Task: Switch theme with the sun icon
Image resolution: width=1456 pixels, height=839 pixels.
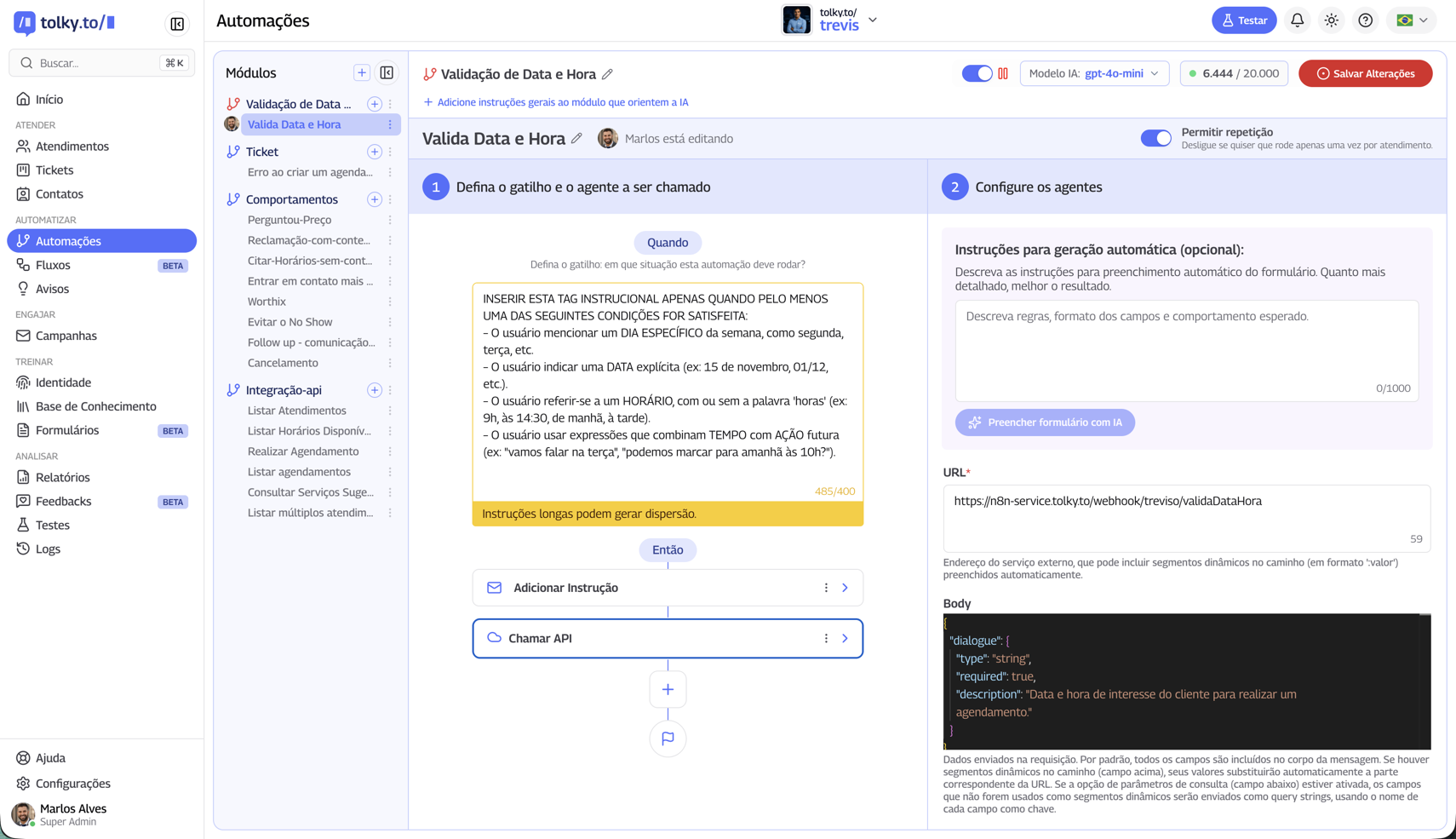Action: (1332, 20)
